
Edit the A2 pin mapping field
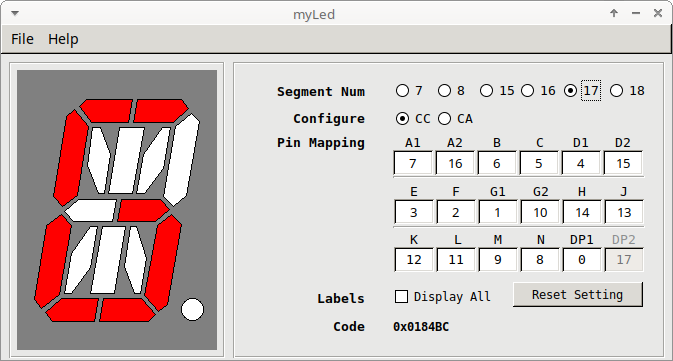(455, 163)
